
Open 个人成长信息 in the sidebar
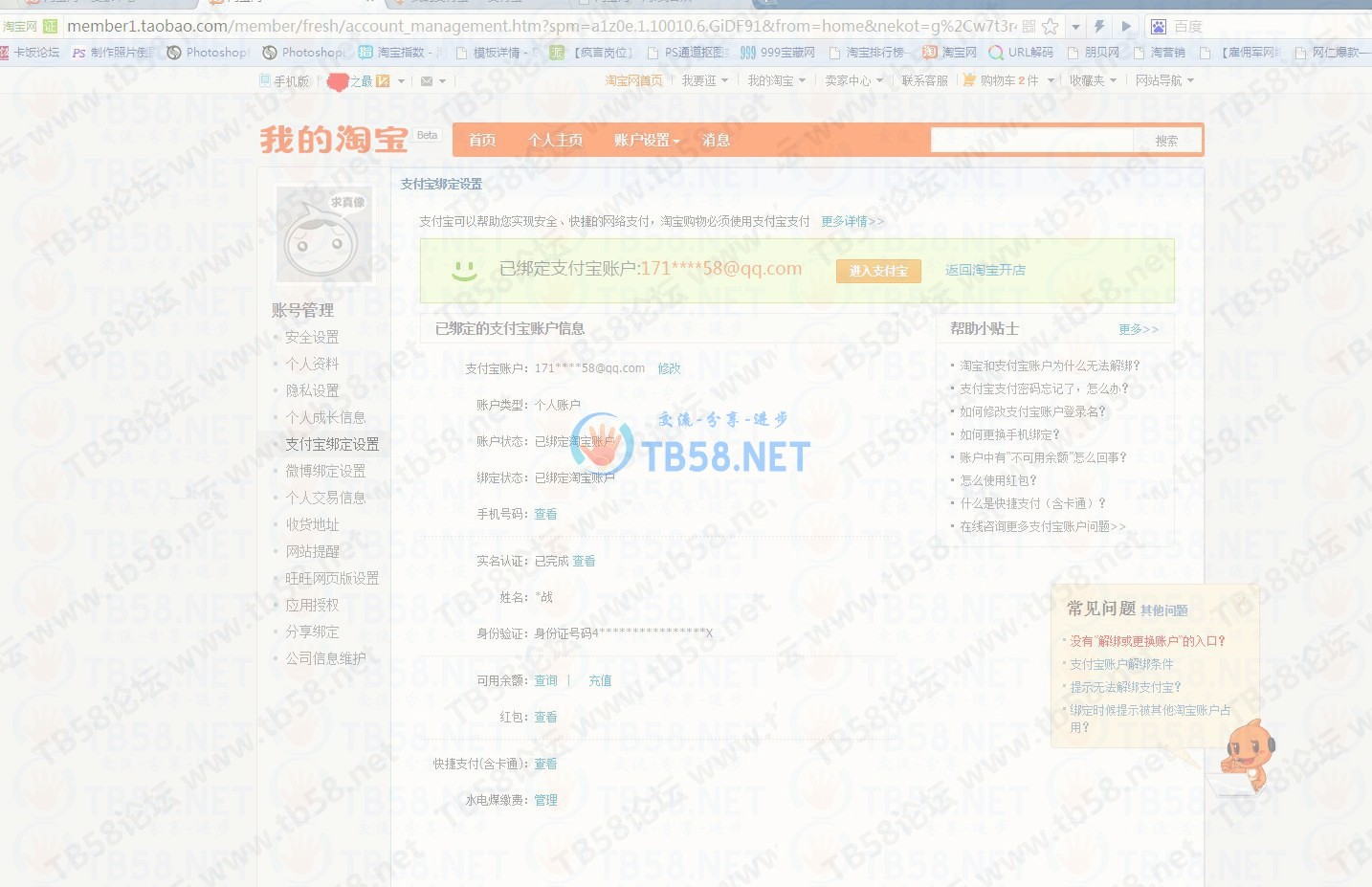pyautogui.click(x=325, y=417)
